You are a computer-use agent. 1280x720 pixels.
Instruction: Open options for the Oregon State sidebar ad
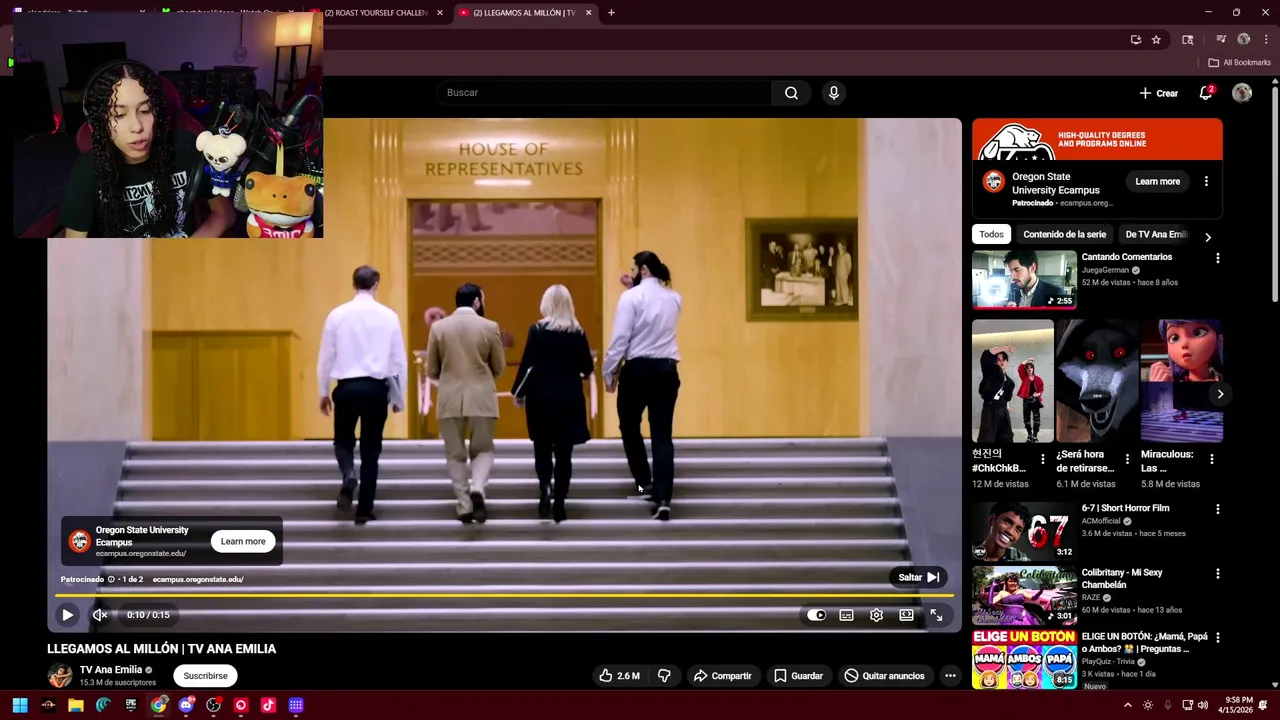[x=1206, y=181]
